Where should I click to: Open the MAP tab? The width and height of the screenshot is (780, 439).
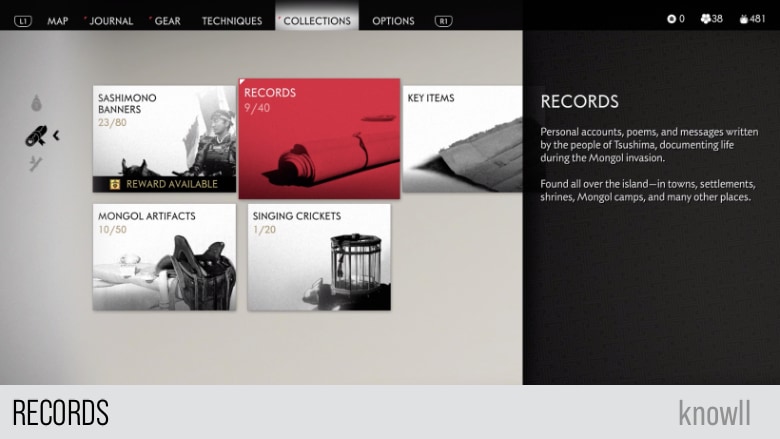click(x=58, y=21)
